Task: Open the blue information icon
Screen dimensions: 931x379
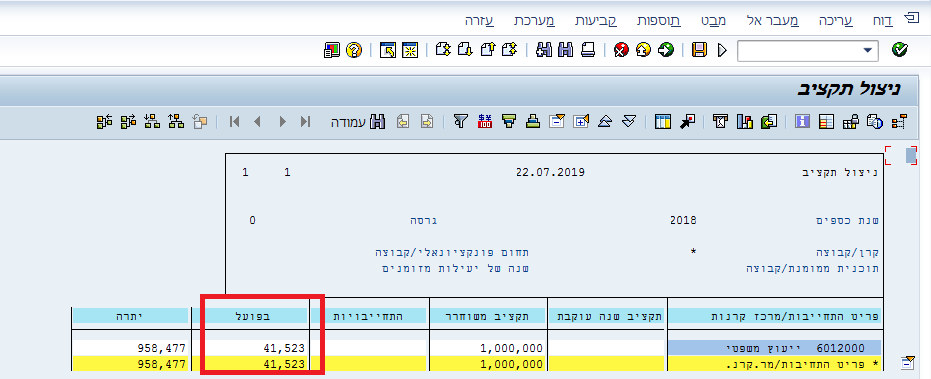Action: (803, 122)
